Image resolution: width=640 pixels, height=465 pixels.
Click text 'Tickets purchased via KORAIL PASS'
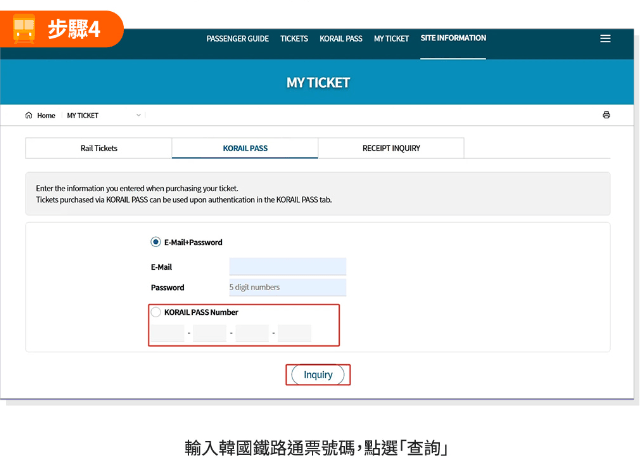pos(92,200)
